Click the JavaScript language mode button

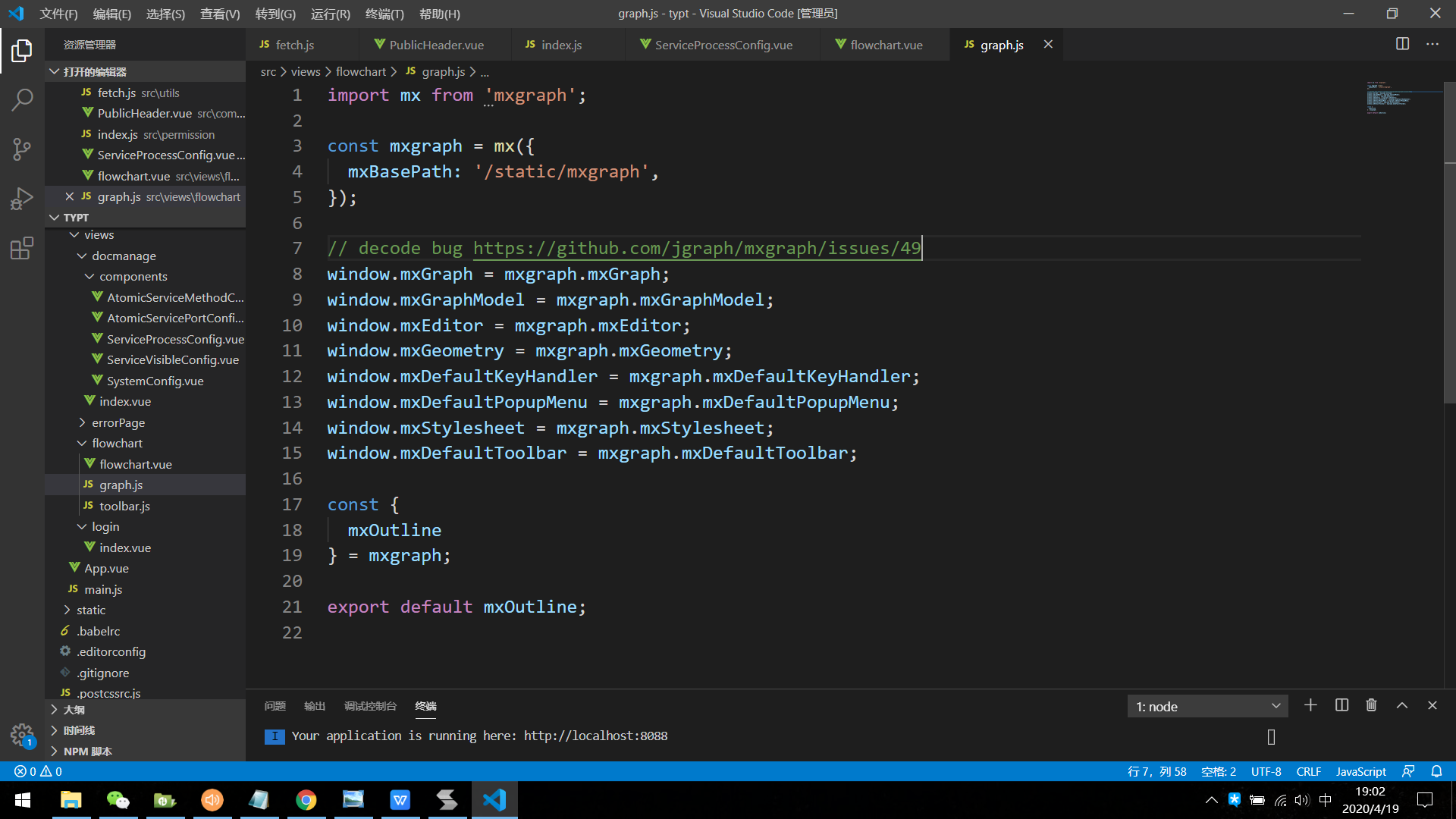tap(1360, 771)
